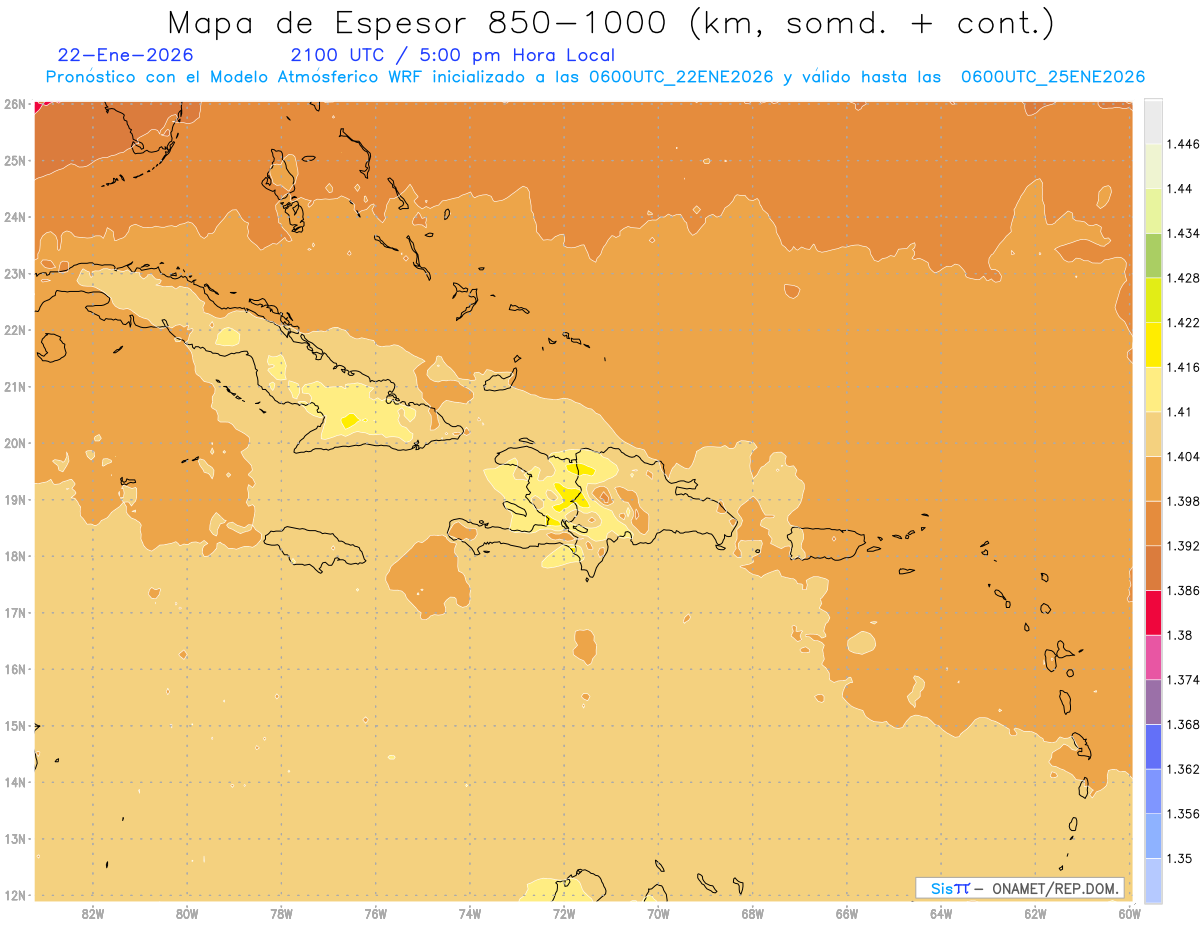Click the longitude label 72W
This screenshot has width=1200, height=927.
coord(564,913)
